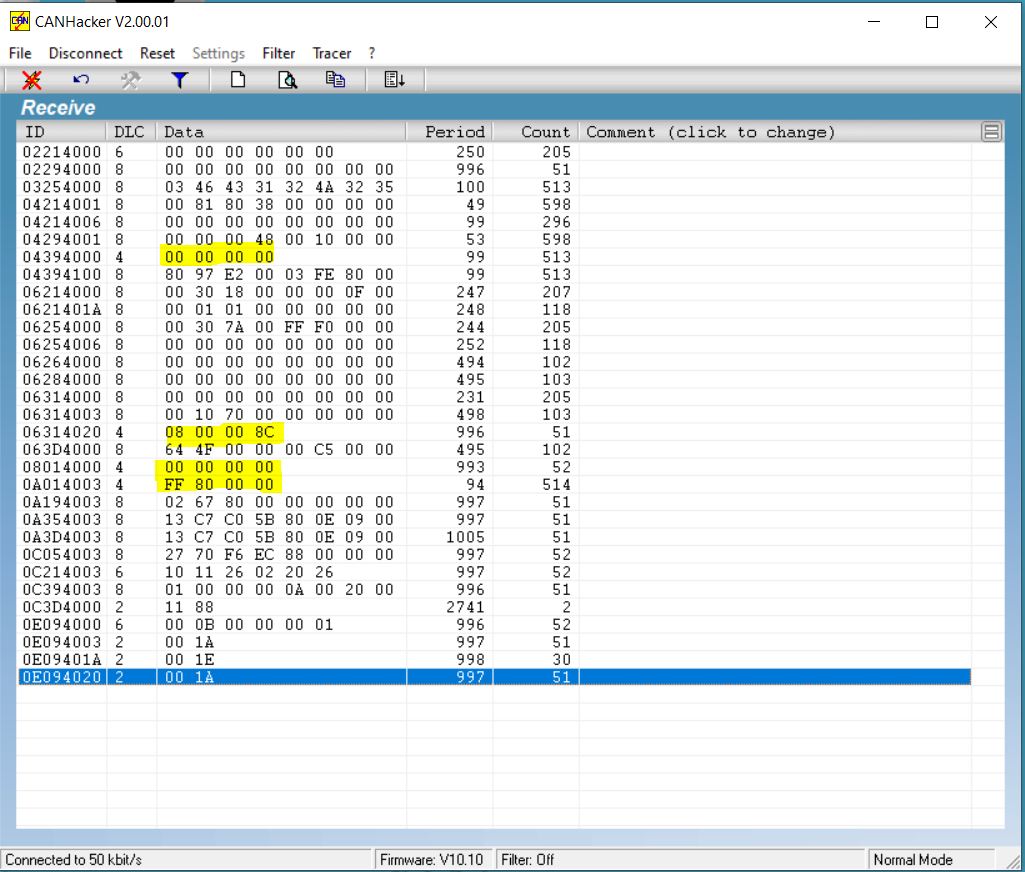Click 'Normal Mode' status bar entry
The width and height of the screenshot is (1025, 872).
913,860
